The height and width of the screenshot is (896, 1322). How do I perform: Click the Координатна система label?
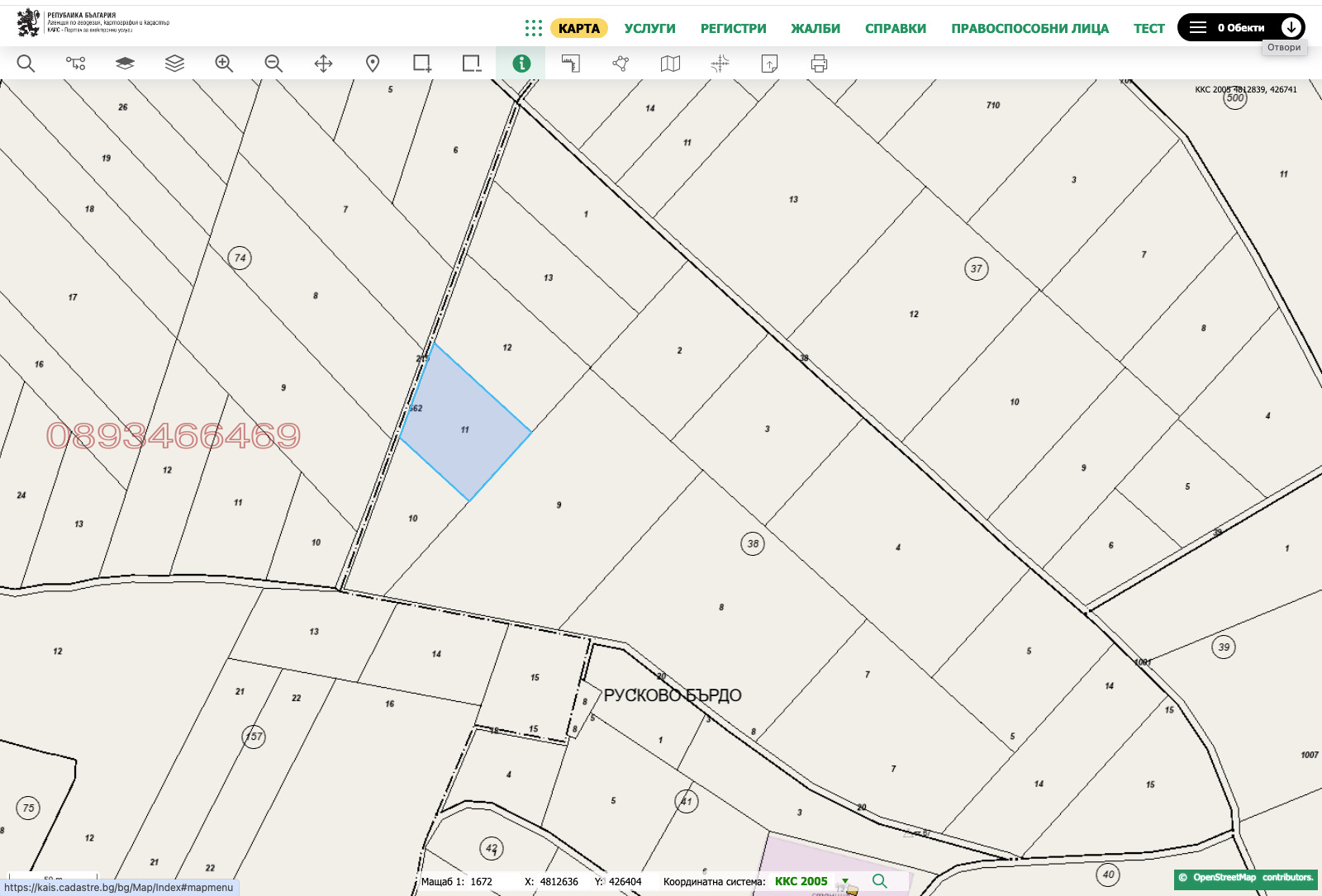pyautogui.click(x=714, y=882)
